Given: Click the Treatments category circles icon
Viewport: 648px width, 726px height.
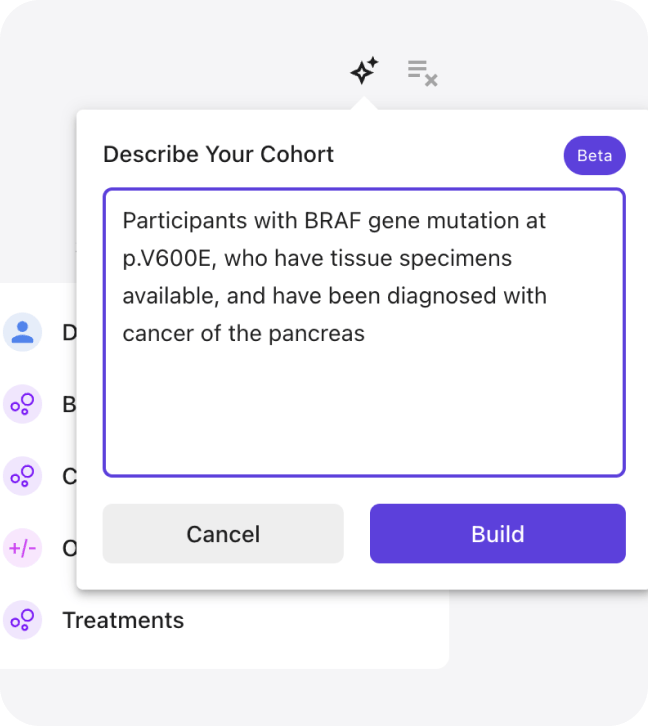Looking at the screenshot, I should tap(22, 620).
